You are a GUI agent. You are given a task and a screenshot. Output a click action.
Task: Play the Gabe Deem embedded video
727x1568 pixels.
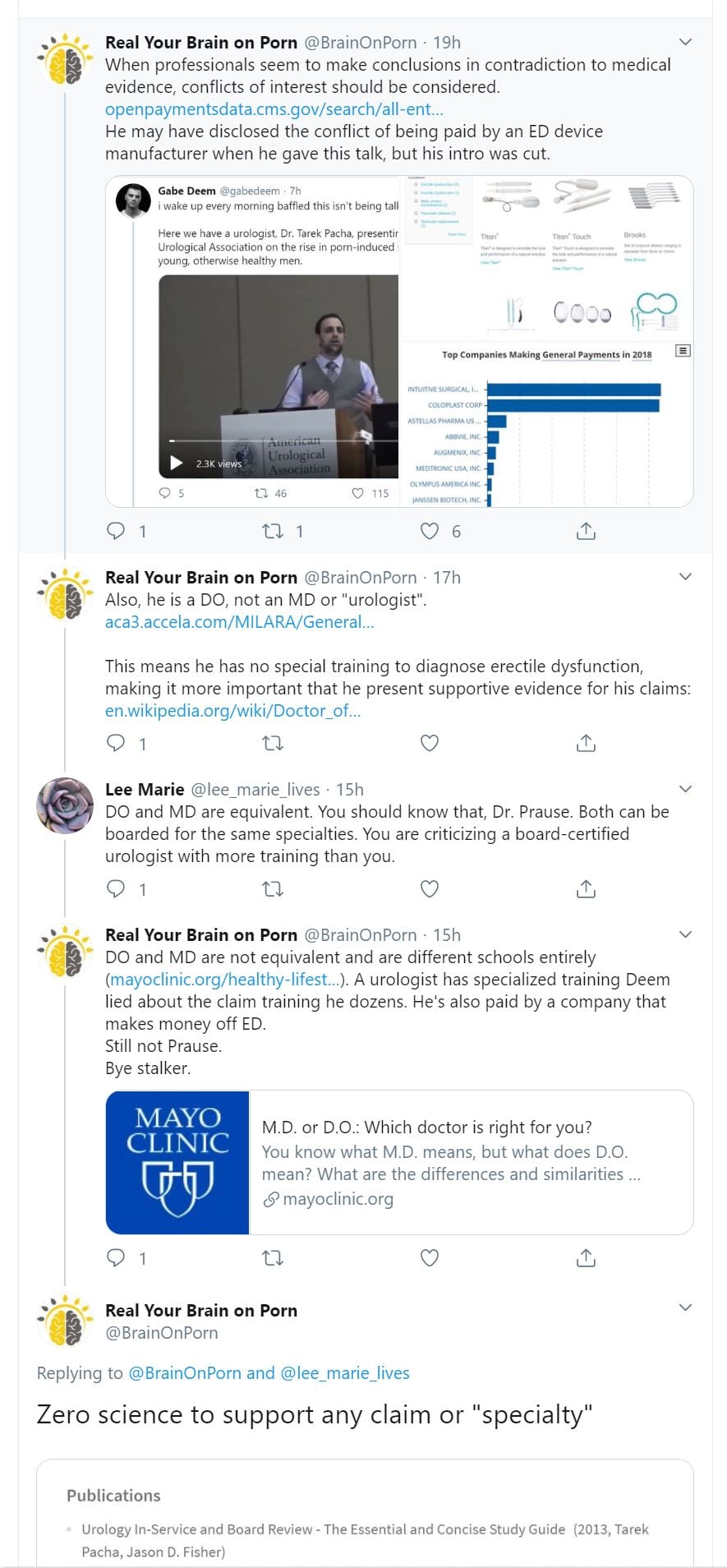click(x=177, y=463)
